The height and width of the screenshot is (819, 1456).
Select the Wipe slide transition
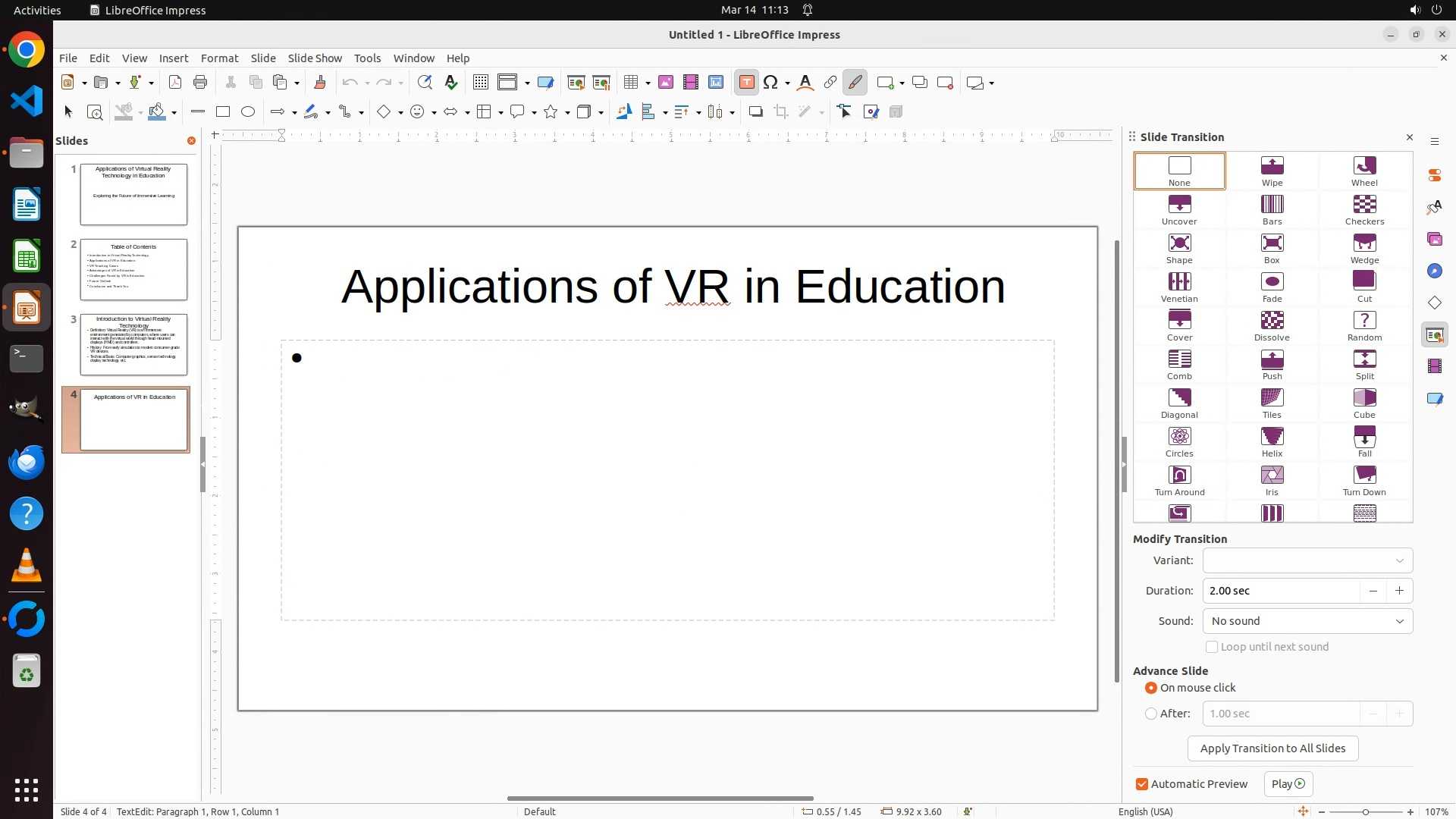(x=1272, y=171)
